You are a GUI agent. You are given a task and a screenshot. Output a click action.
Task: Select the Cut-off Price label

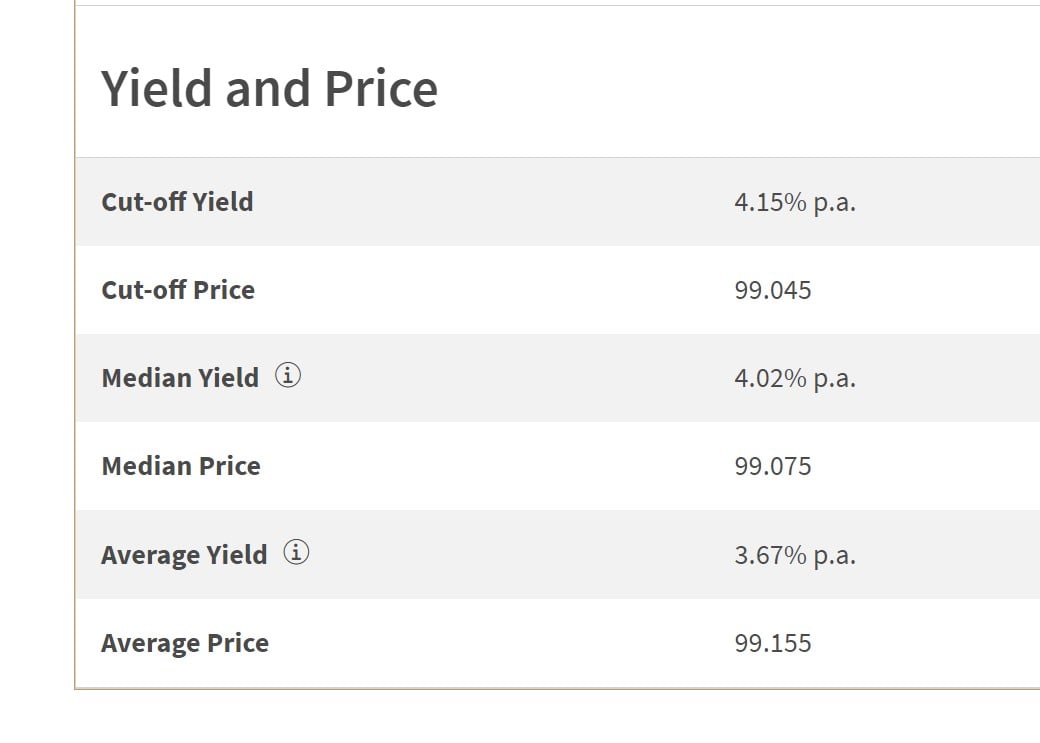pyautogui.click(x=178, y=290)
